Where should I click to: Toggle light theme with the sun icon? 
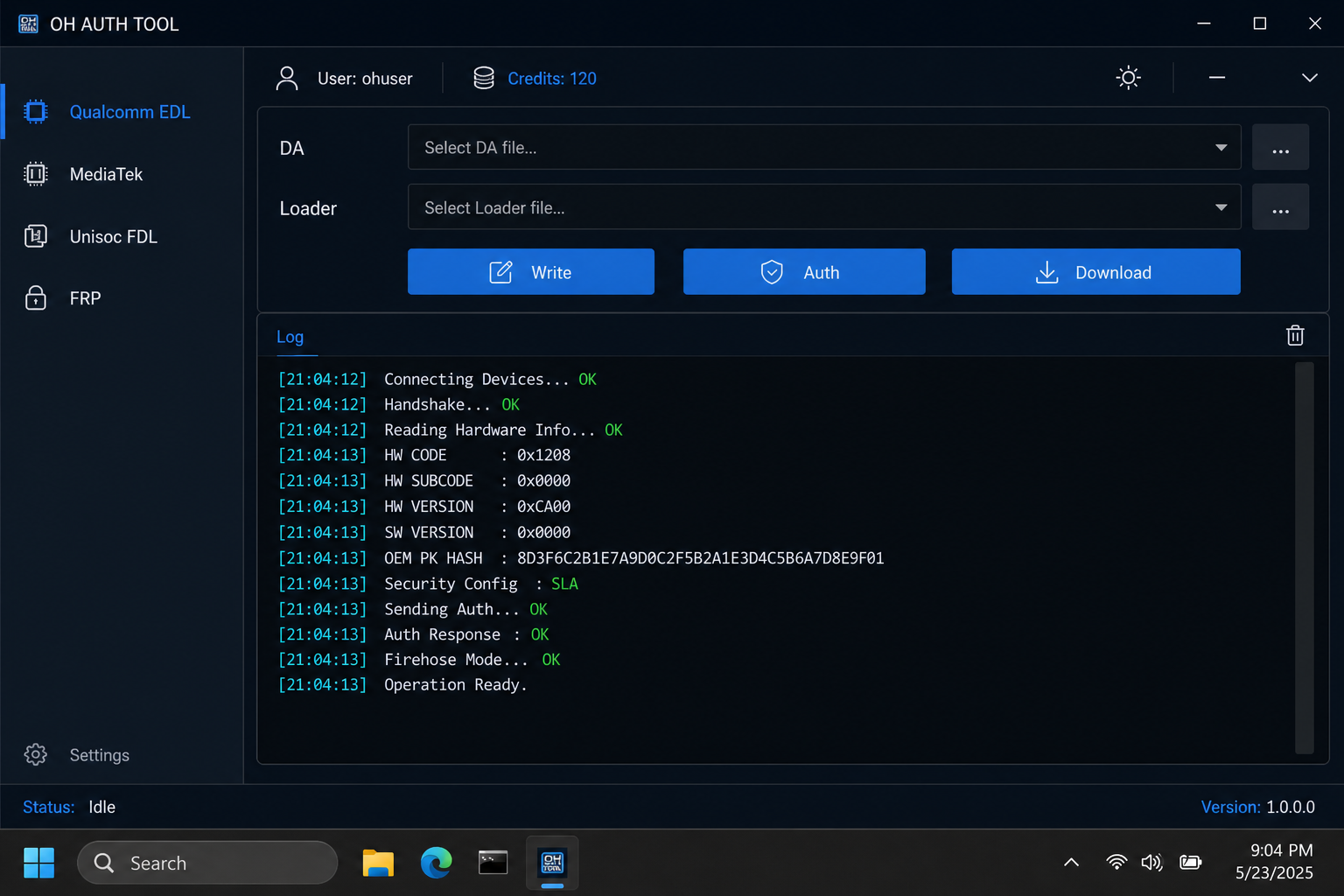coord(1129,77)
